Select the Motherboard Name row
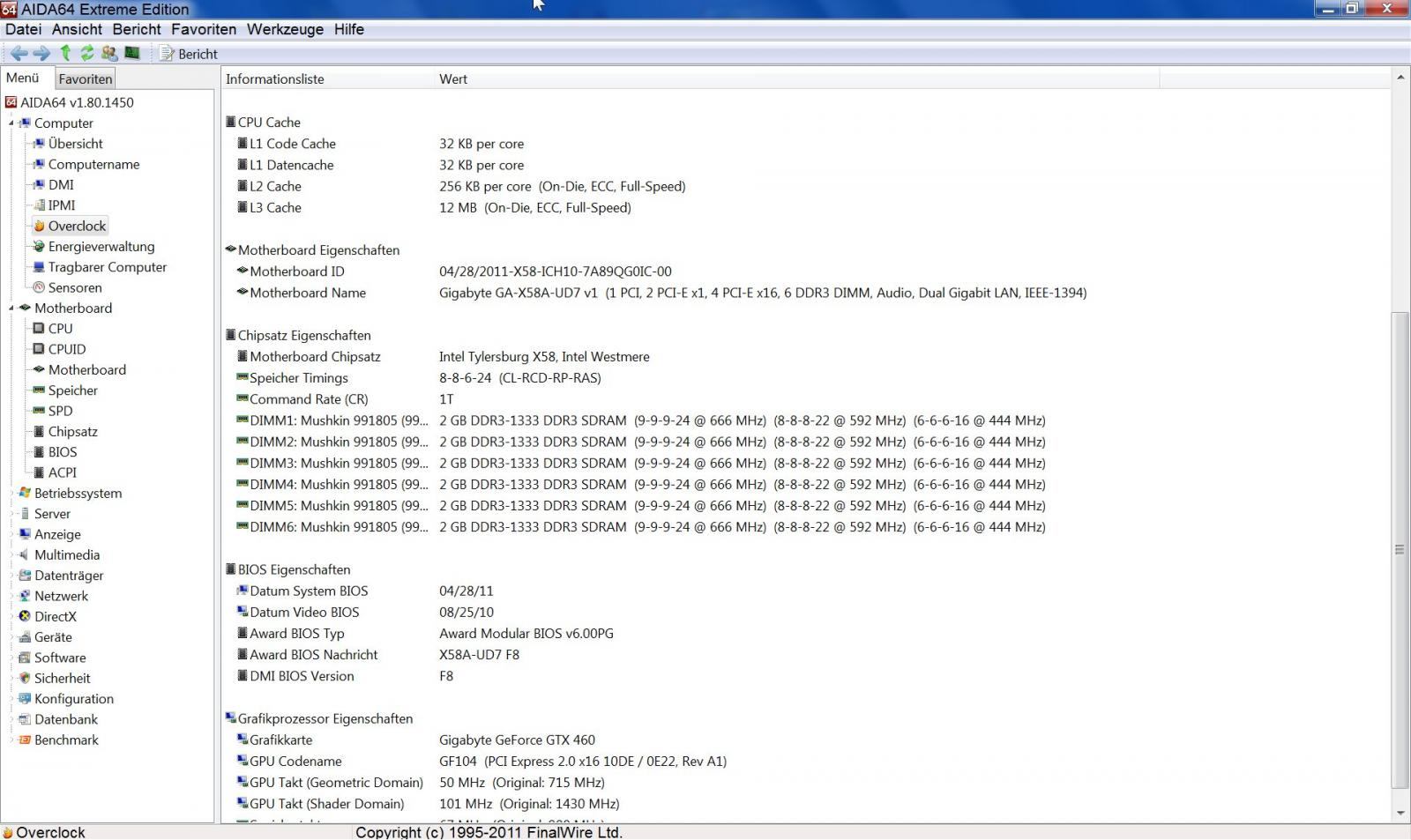The height and width of the screenshot is (840, 1411). point(805,293)
